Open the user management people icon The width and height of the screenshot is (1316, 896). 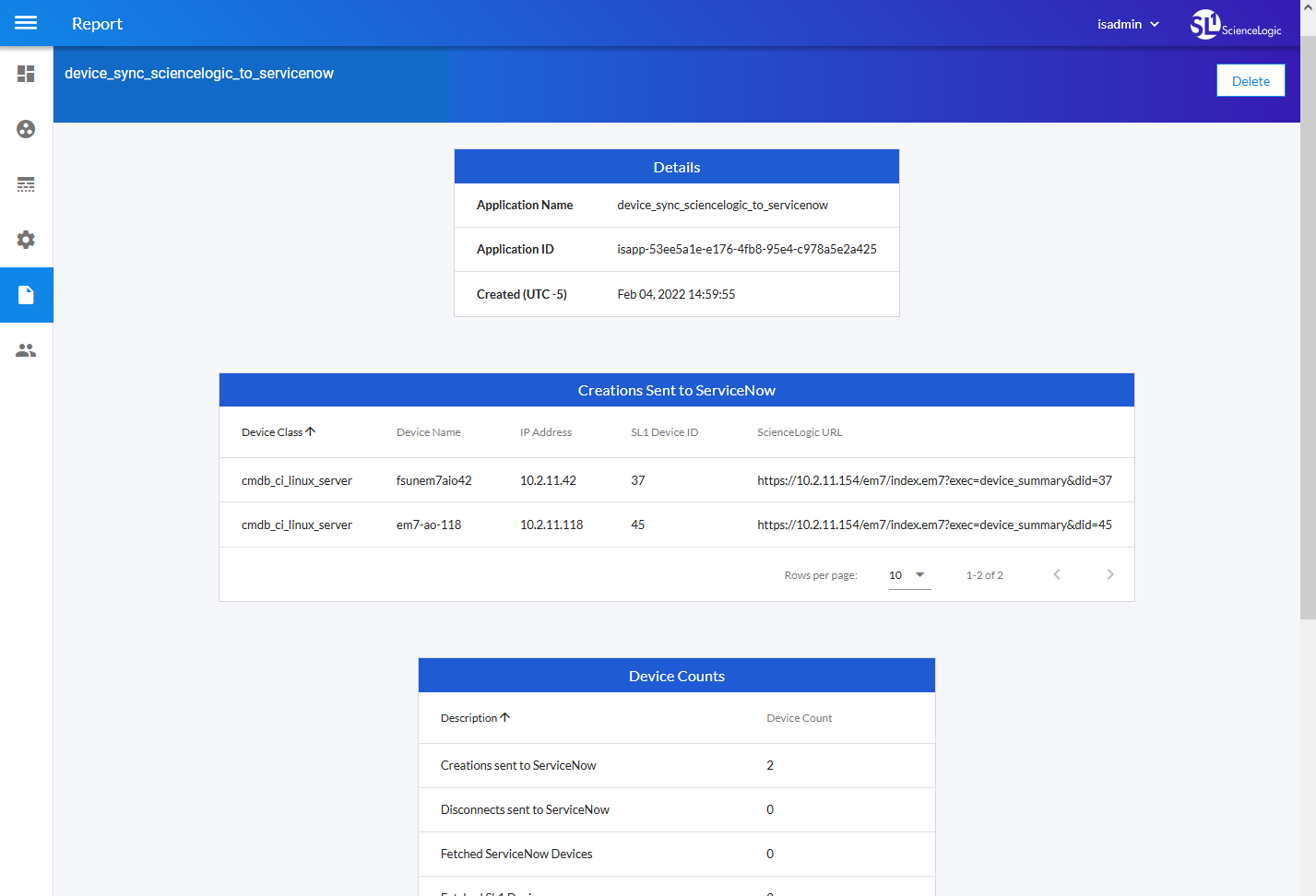tap(26, 350)
